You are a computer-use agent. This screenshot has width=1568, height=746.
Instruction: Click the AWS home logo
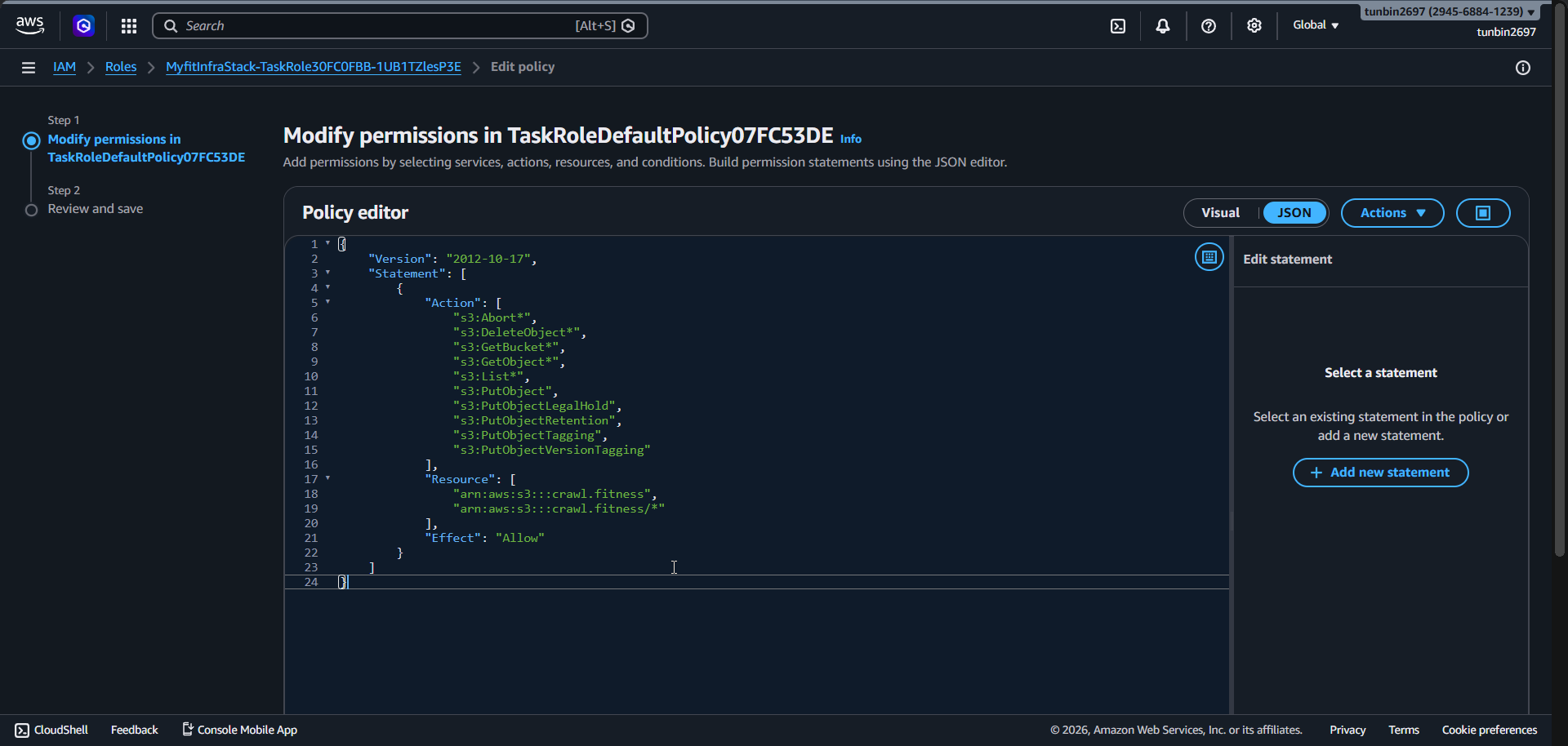(x=29, y=24)
